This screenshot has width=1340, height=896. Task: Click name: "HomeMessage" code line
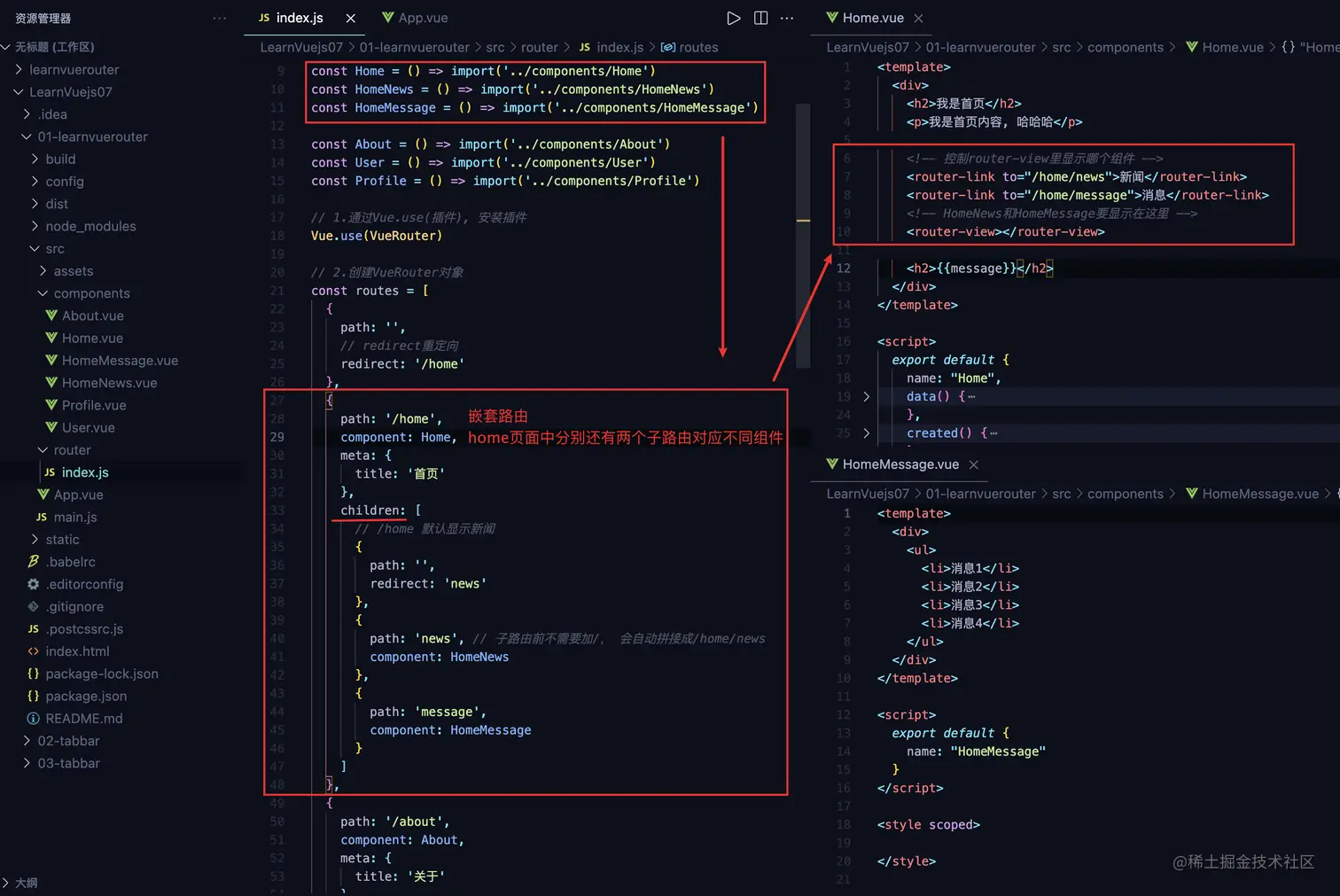point(976,752)
